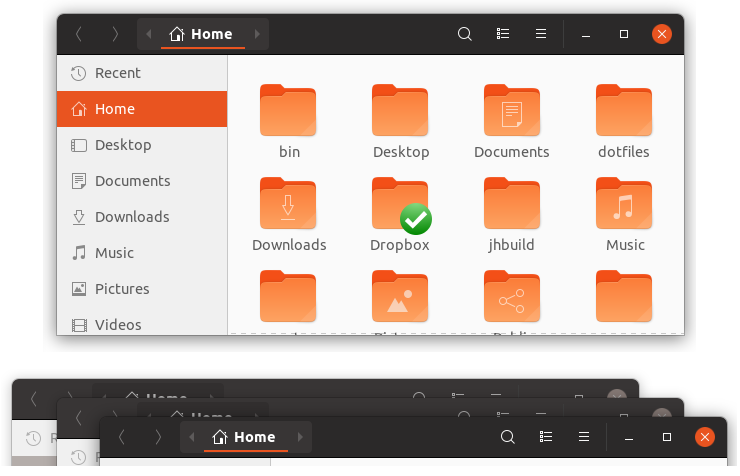Image resolution: width=740 pixels, height=476 pixels.
Task: Click left path arrow beside Home in top window
Action: [149, 34]
